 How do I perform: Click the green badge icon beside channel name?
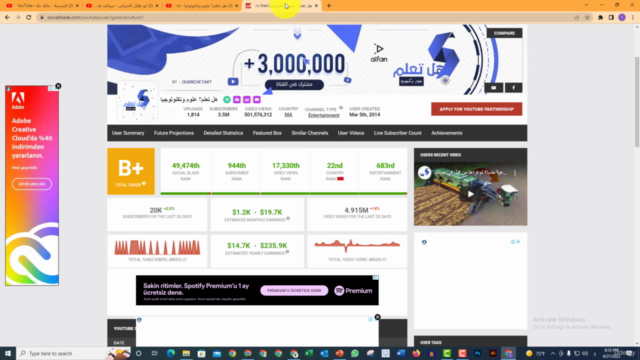[x=227, y=100]
